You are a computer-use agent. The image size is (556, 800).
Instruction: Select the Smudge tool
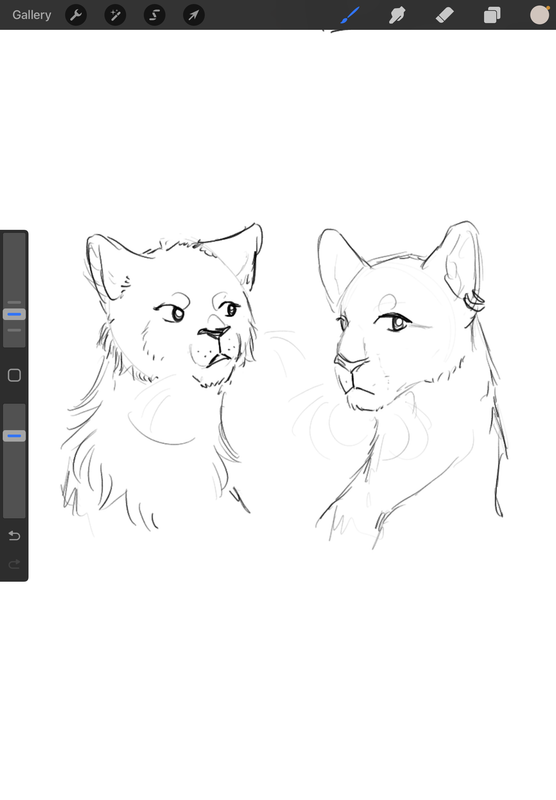[397, 15]
